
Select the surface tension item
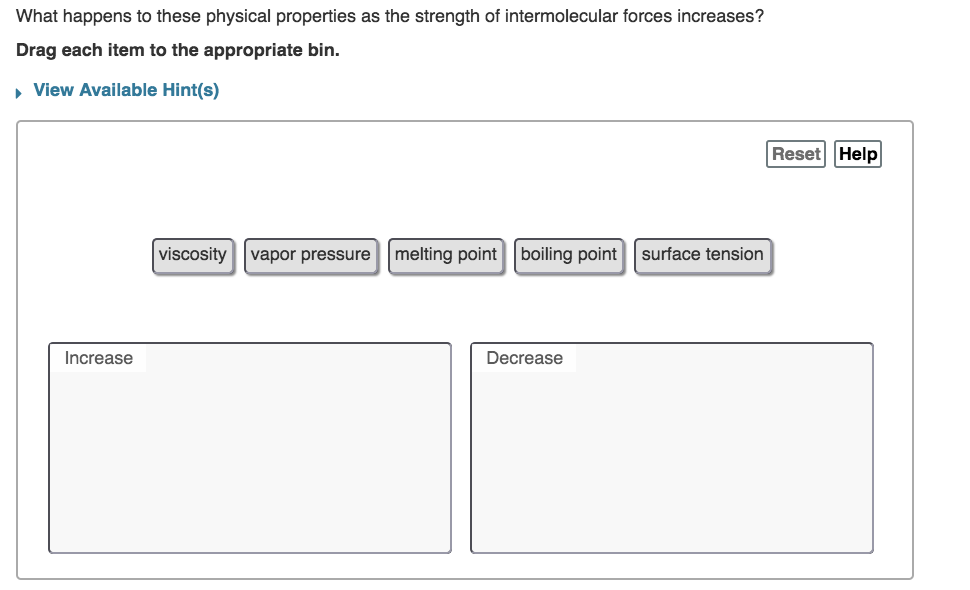[x=702, y=255]
